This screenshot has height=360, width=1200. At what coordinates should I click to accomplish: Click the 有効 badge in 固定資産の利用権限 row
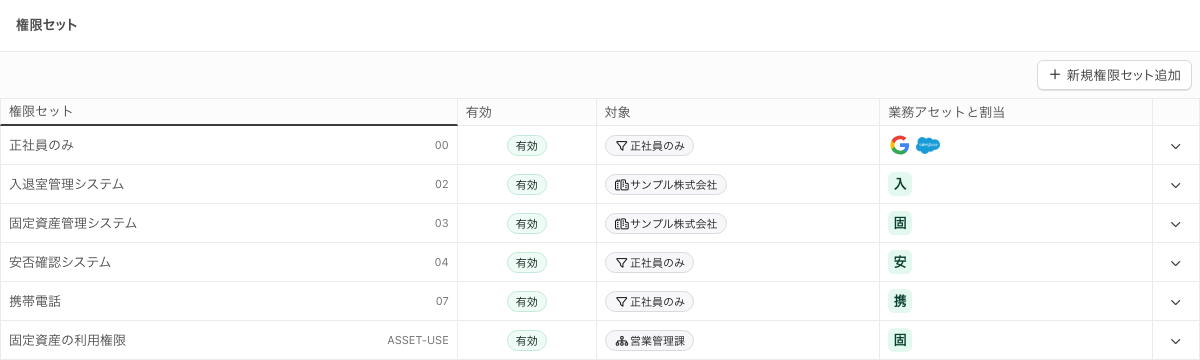point(527,341)
